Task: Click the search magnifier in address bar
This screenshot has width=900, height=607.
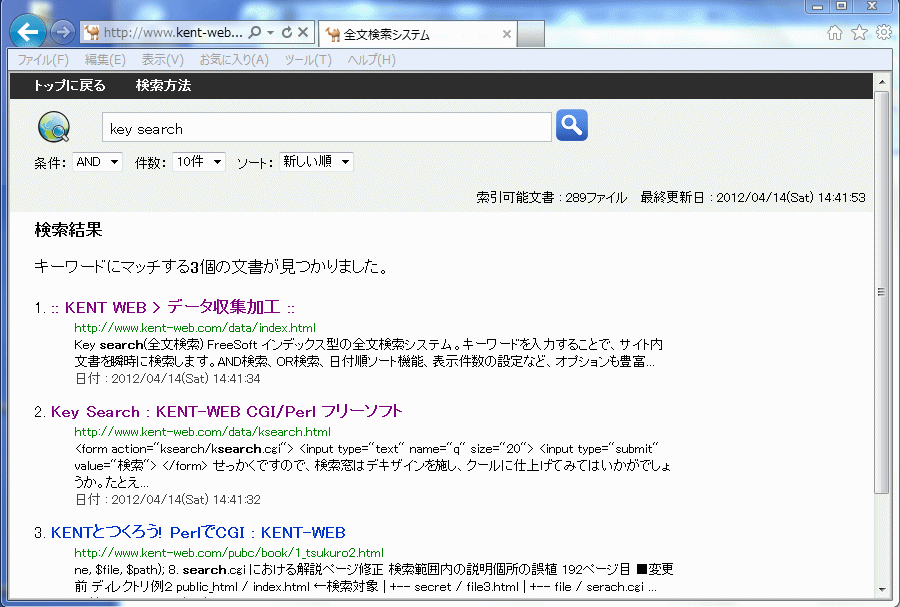Action: pyautogui.click(x=255, y=33)
